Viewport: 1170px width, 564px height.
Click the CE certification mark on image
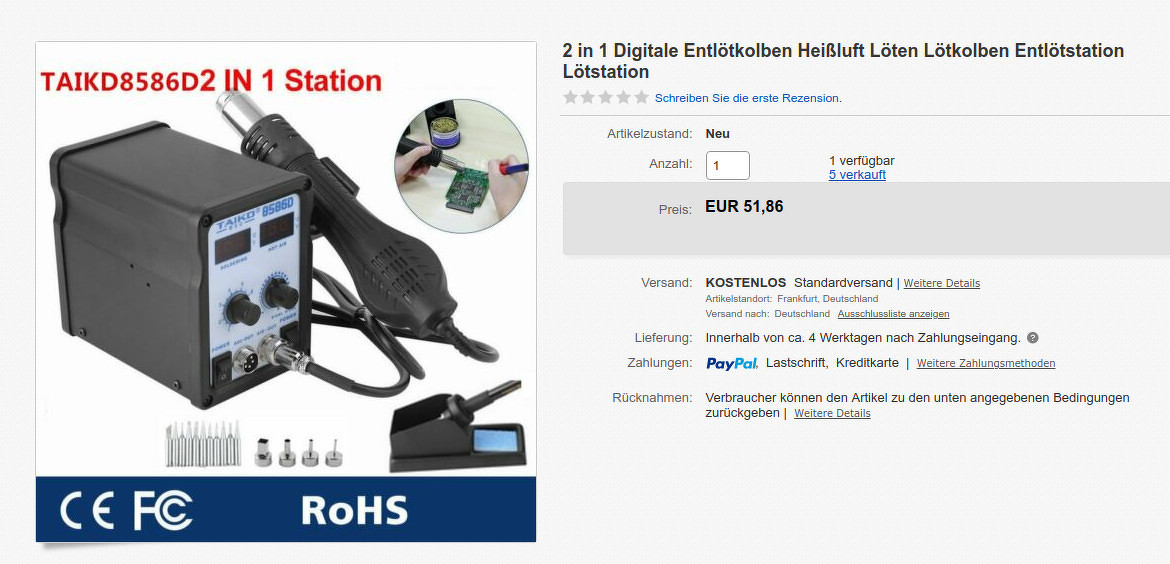87,510
